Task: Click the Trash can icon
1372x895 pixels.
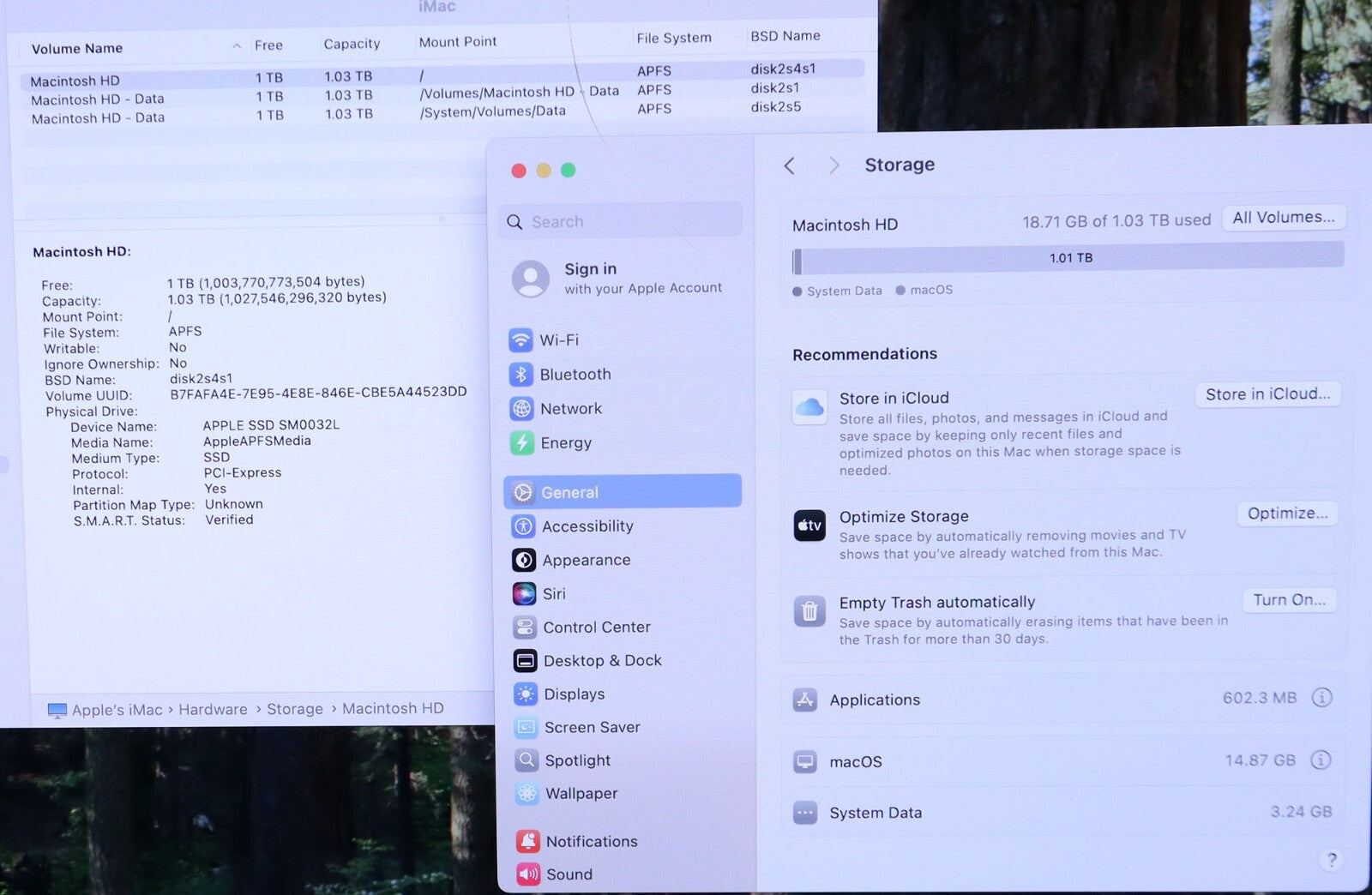Action: coord(809,611)
